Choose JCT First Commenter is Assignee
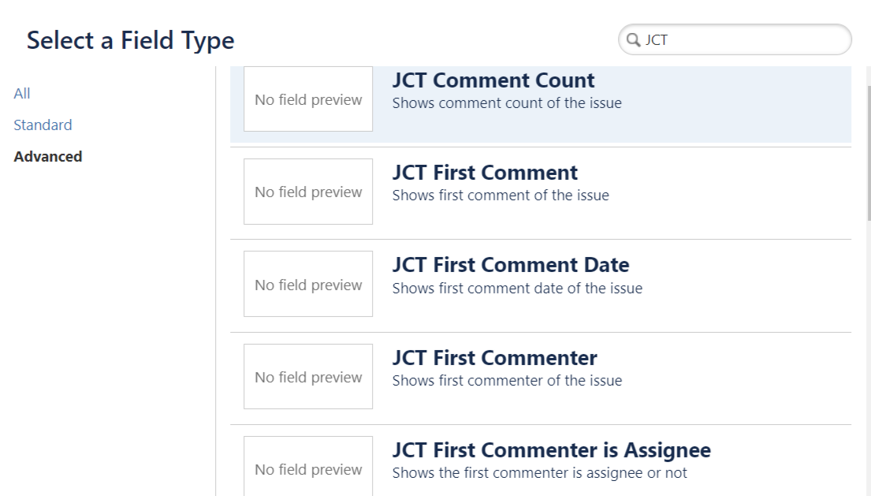The width and height of the screenshot is (871, 496). (551, 451)
